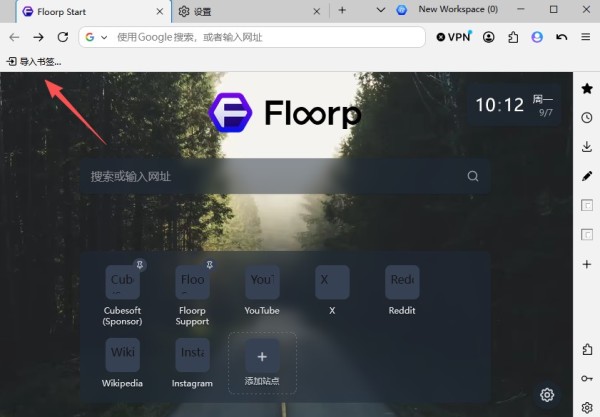Close the Floorp Start tab
The width and height of the screenshot is (600, 417).
tap(160, 12)
